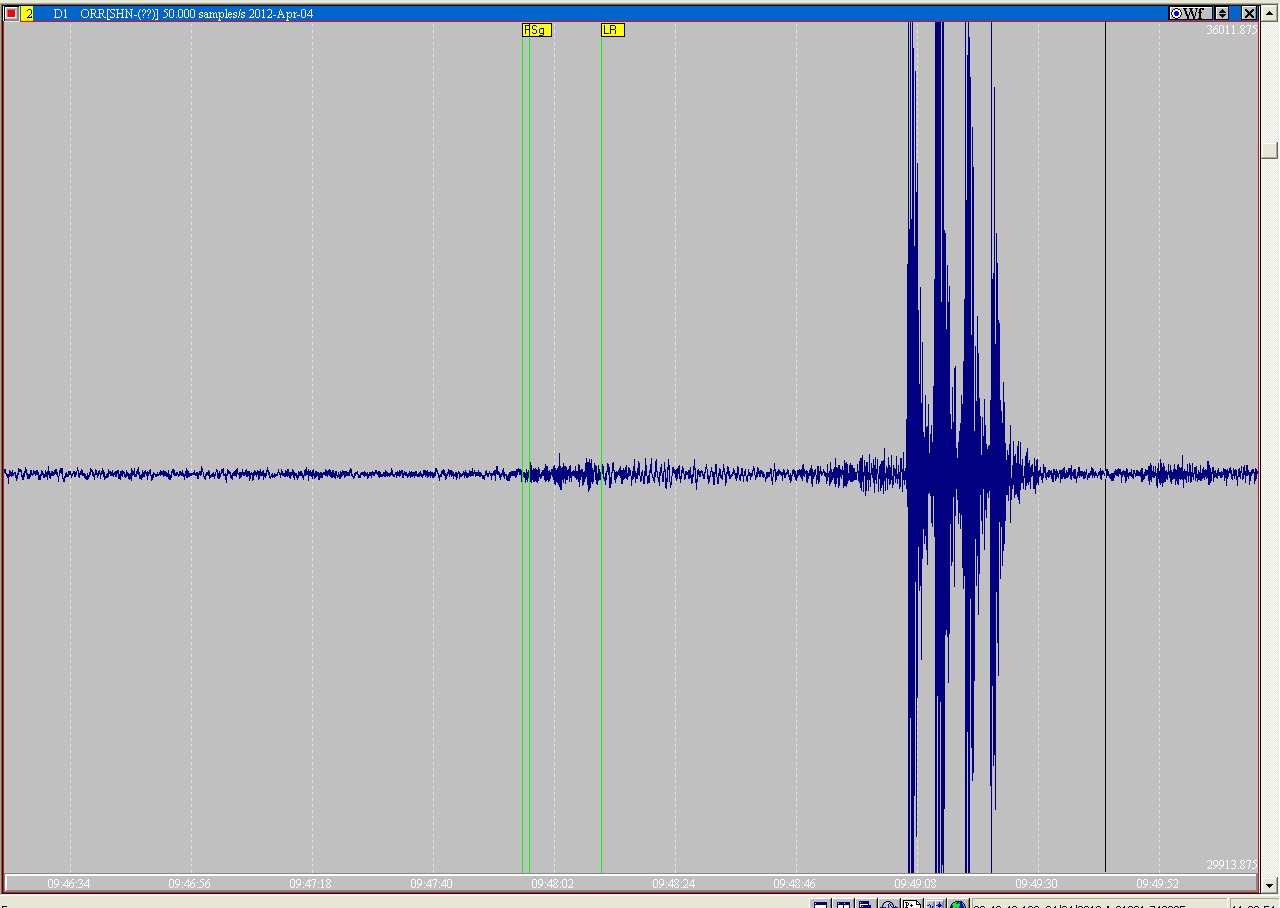The height and width of the screenshot is (908, 1280).
Task: Select the LR phase pick label
Action: 612,30
